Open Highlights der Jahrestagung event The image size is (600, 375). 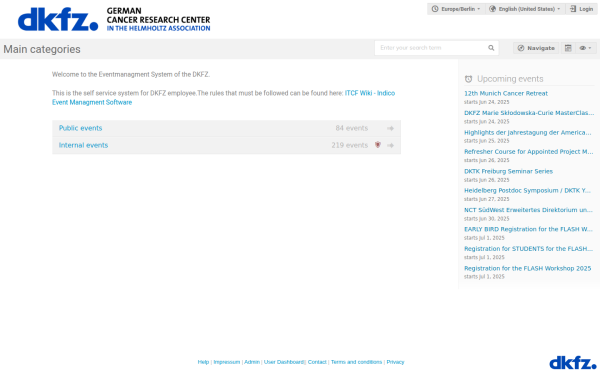[528, 132]
